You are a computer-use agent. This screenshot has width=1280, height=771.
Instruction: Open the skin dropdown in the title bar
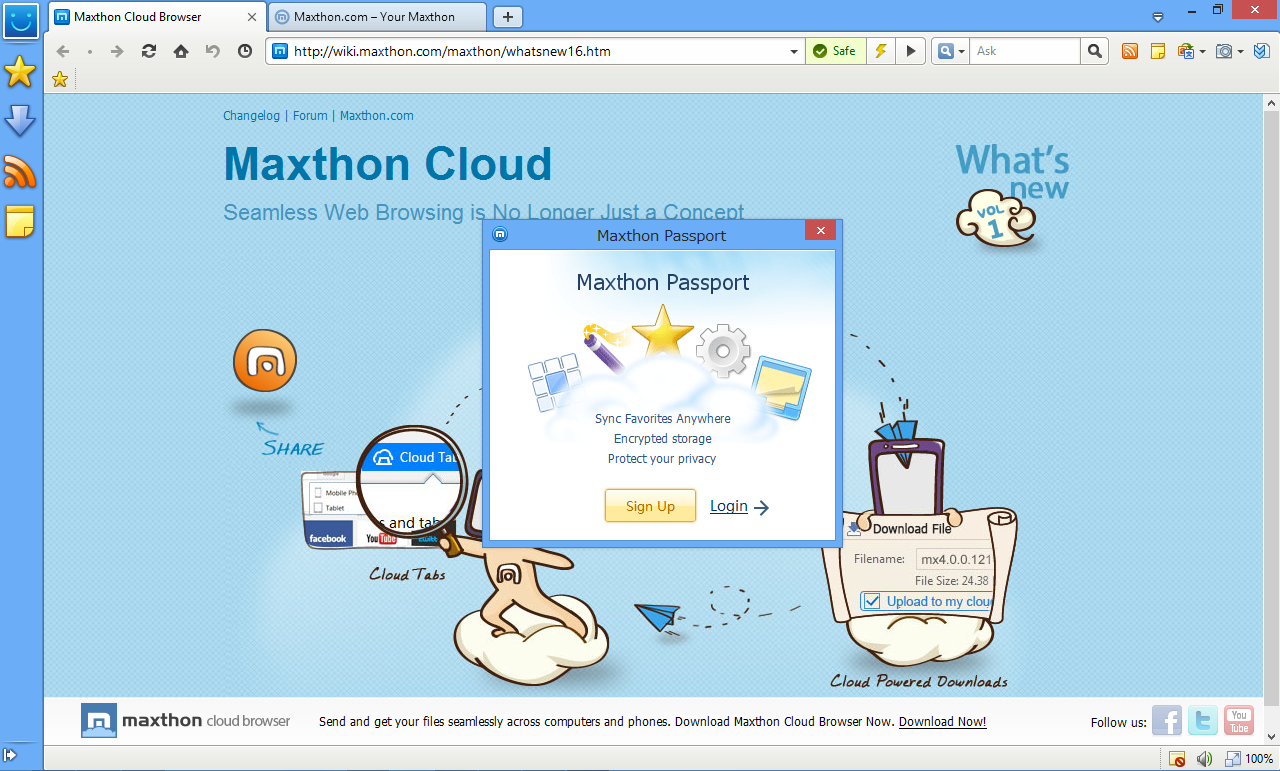click(x=1158, y=17)
